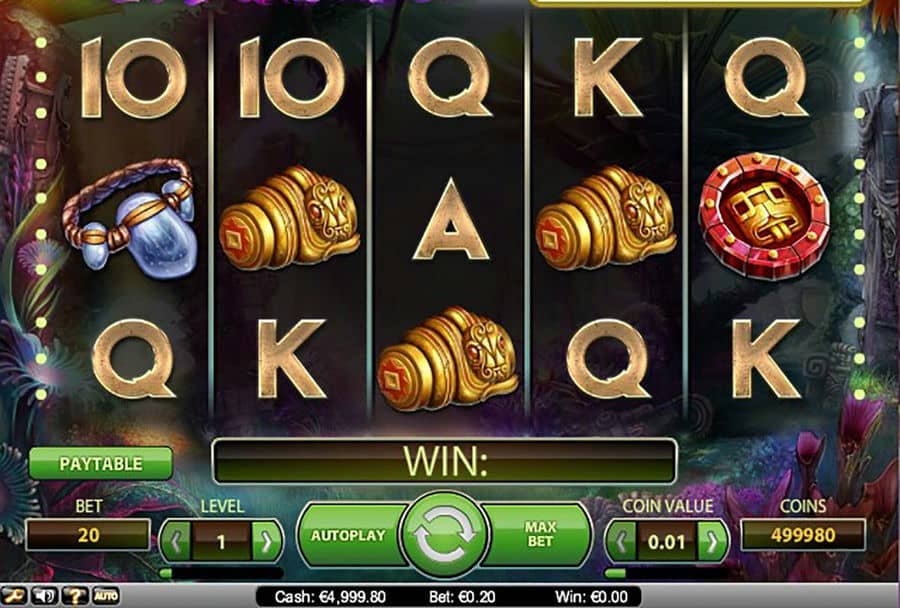The image size is (900, 608).
Task: Open help via the question mark icon
Action: tap(75, 596)
